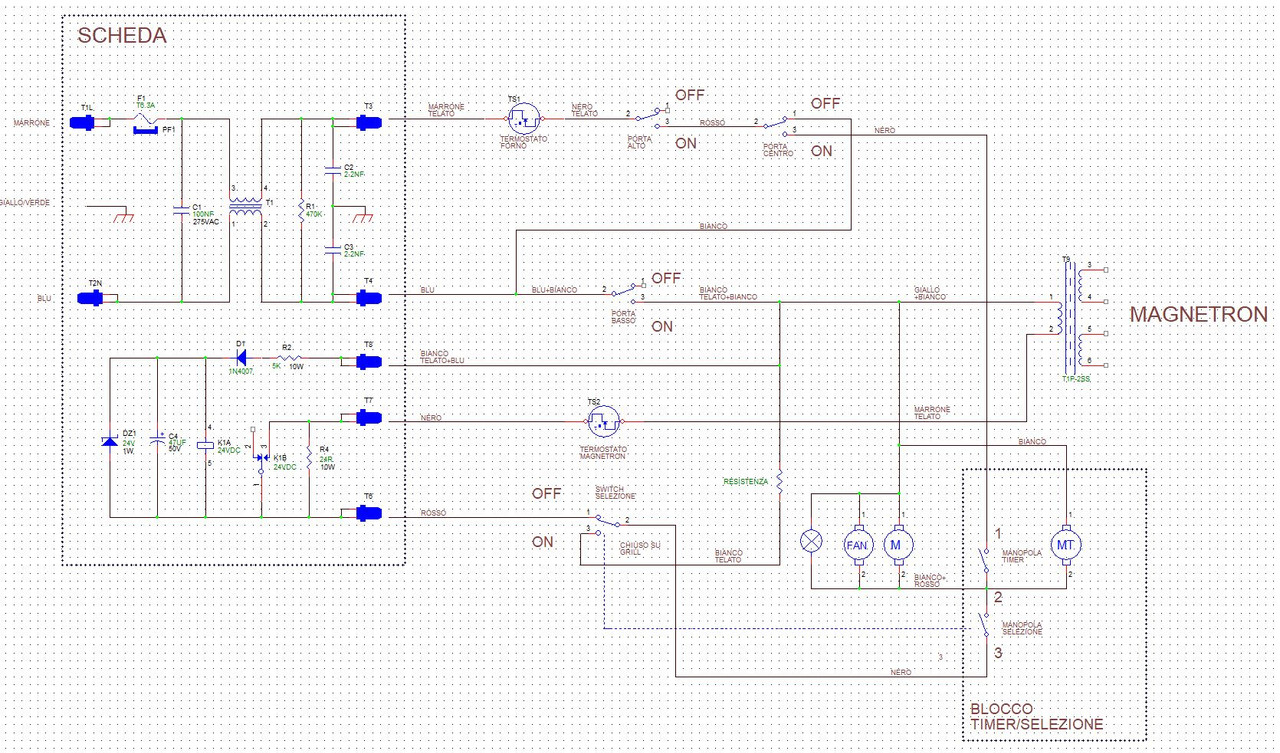Click the BLU label next to T2N
The width and height of the screenshot is (1280, 753).
click(x=43, y=298)
